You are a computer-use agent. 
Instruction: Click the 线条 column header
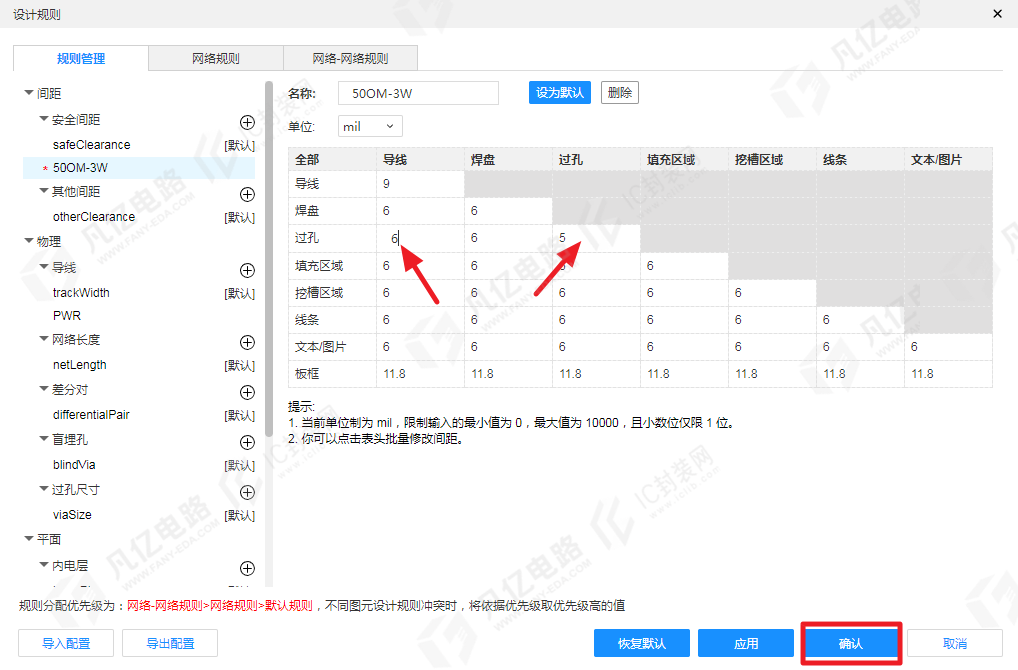pyautogui.click(x=860, y=160)
